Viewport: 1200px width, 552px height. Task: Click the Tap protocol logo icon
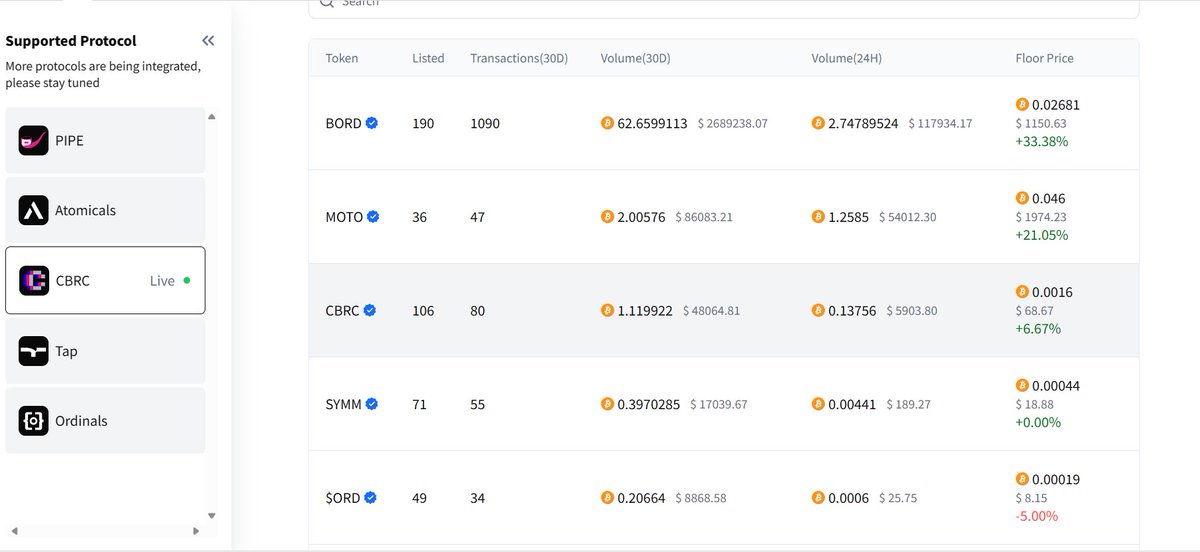34,351
